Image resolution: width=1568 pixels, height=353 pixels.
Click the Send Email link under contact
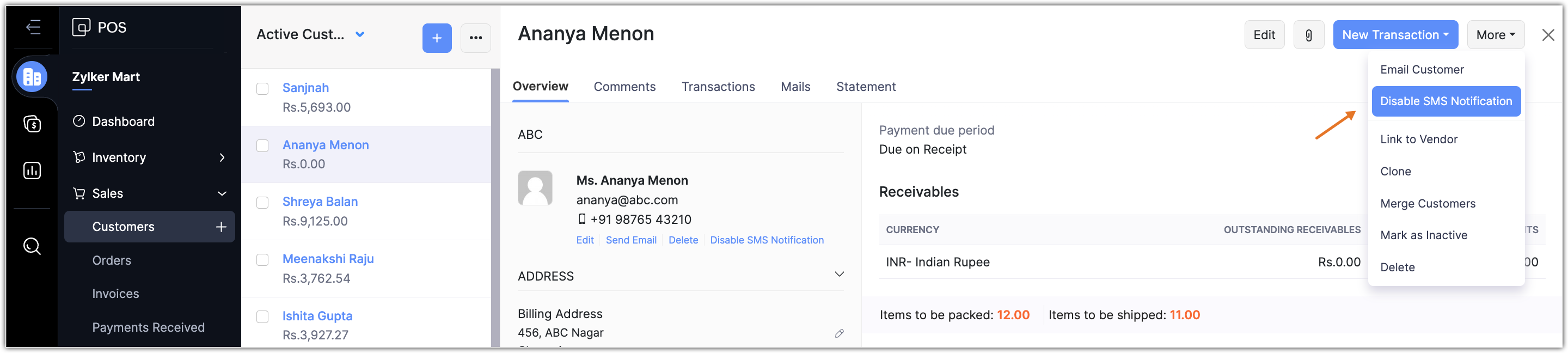[630, 240]
